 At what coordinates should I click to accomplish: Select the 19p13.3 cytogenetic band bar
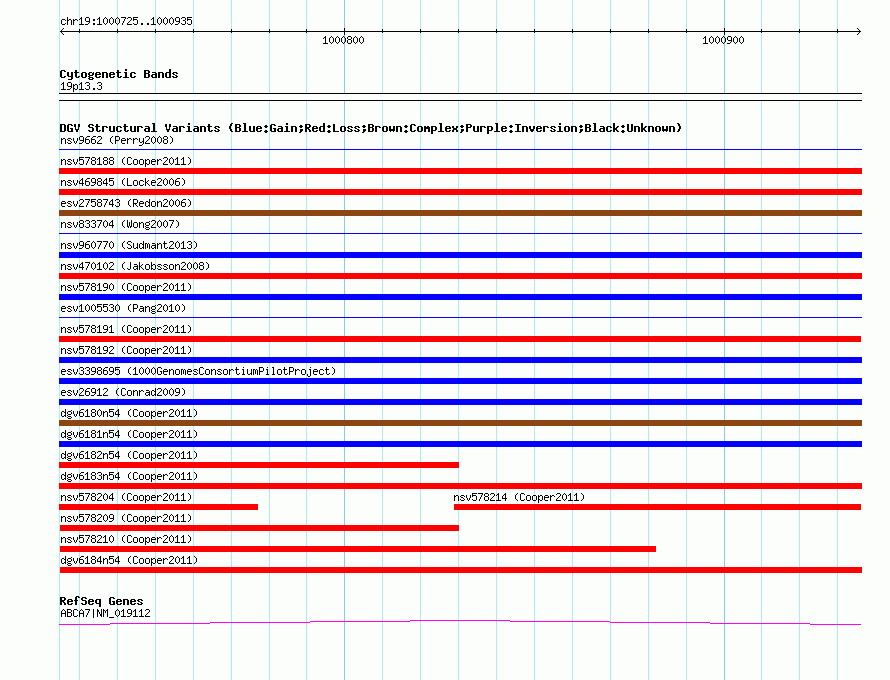[460, 97]
